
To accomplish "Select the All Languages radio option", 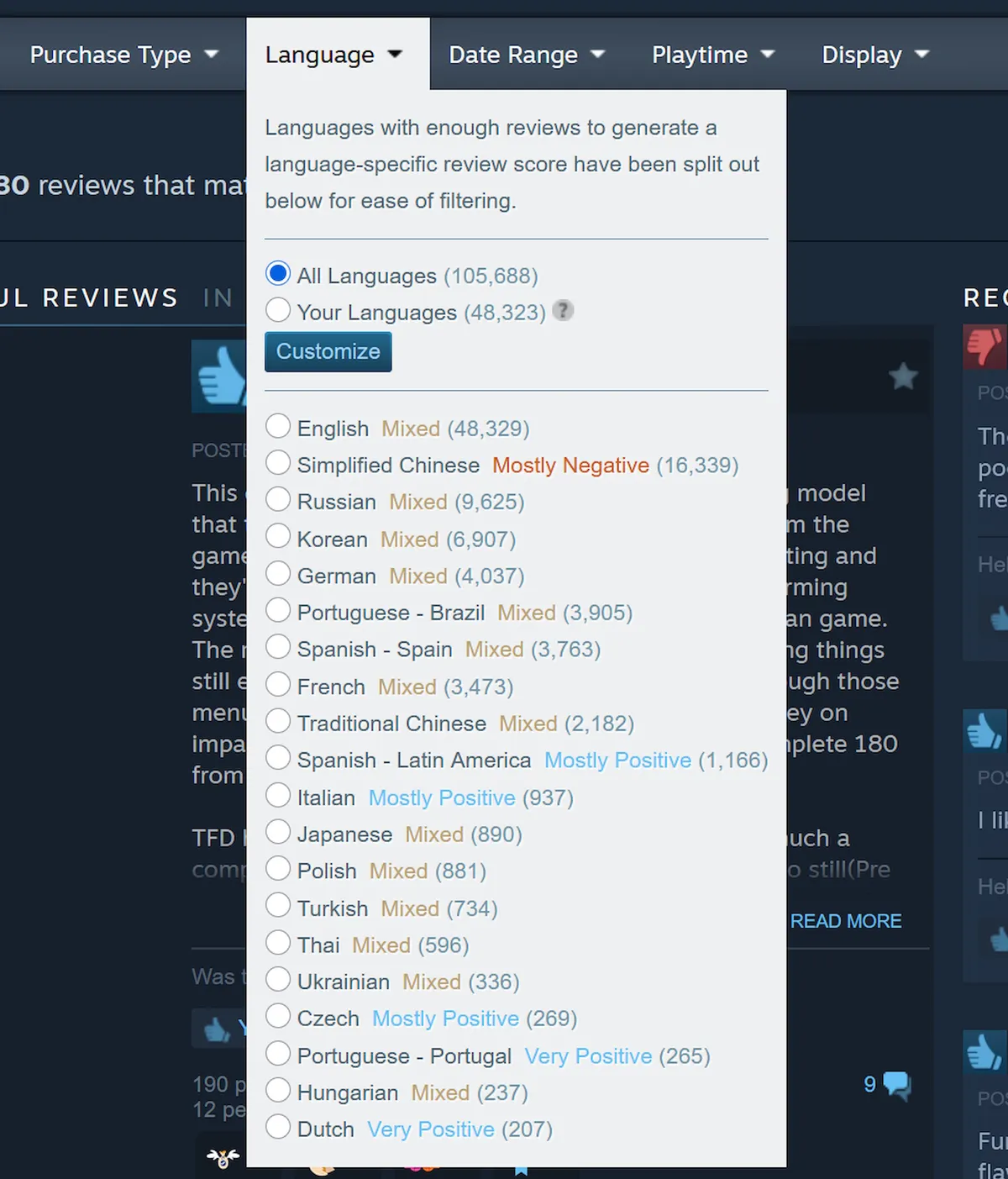I will point(278,274).
